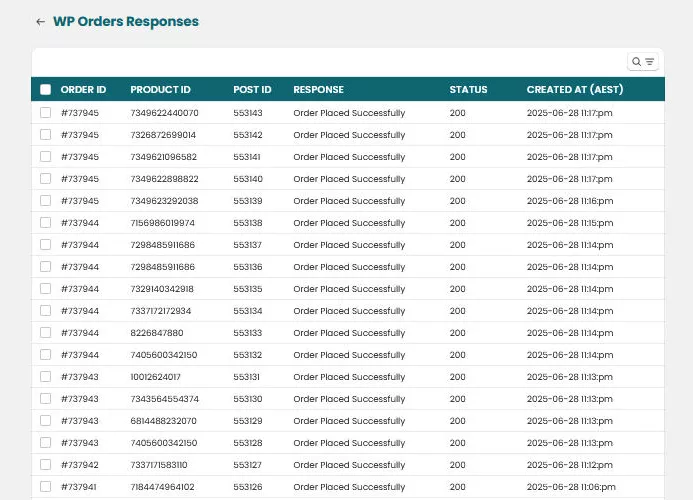The image size is (693, 500).
Task: Click product ID 7156986019974
Action: [163, 223]
